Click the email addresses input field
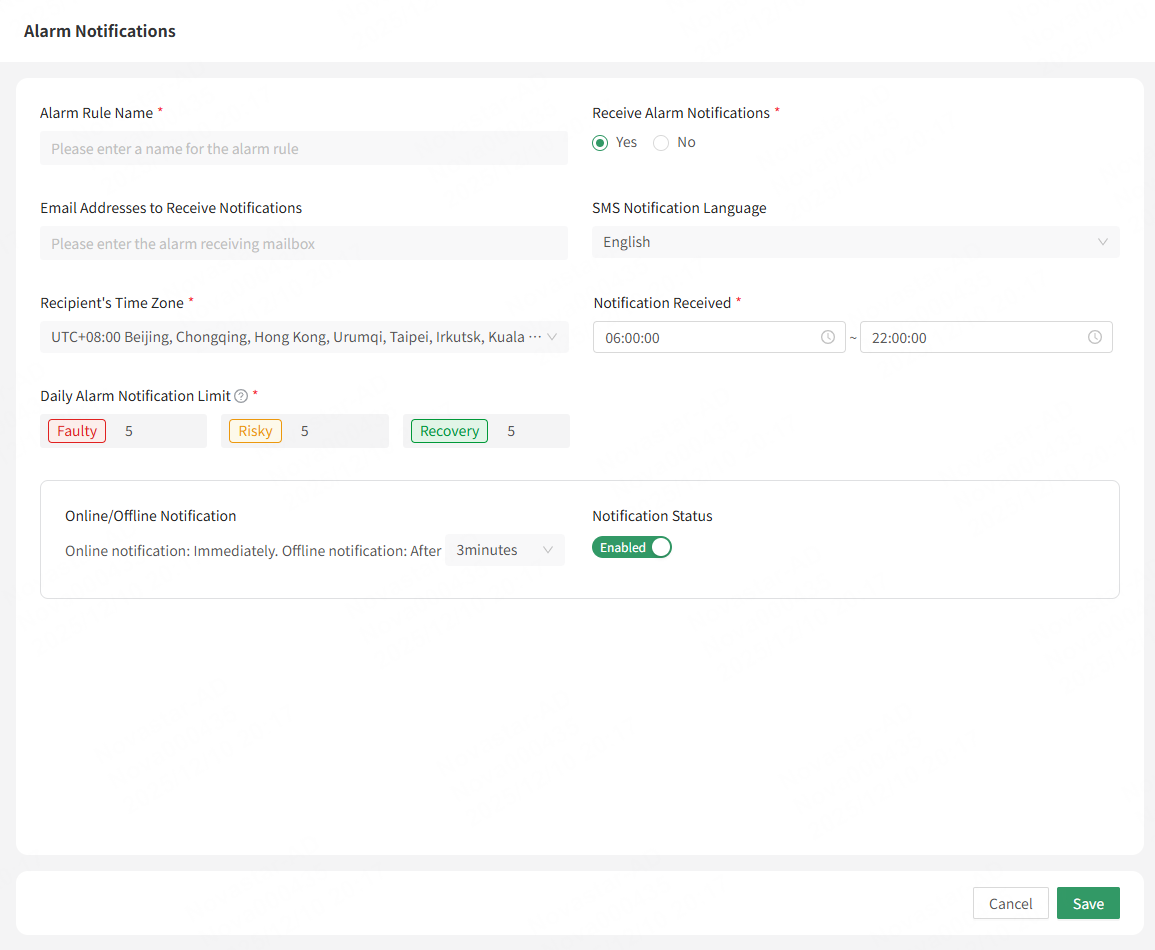 tap(304, 244)
